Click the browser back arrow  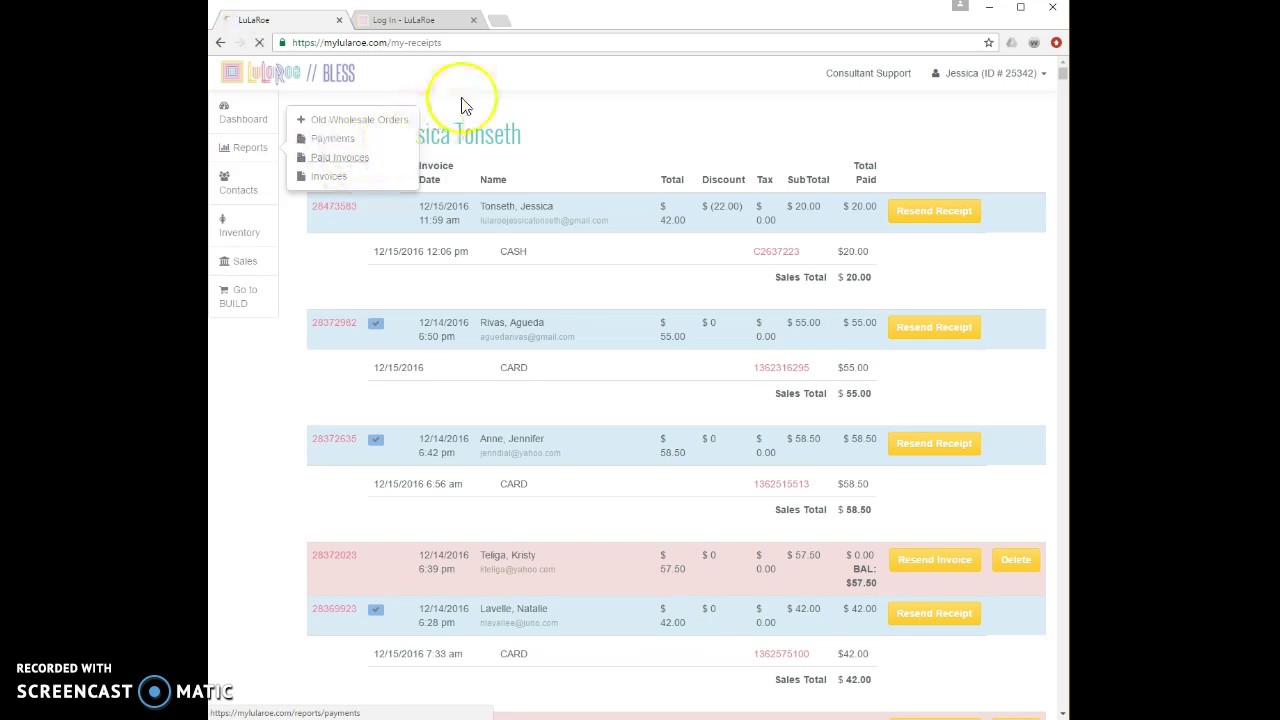(220, 42)
